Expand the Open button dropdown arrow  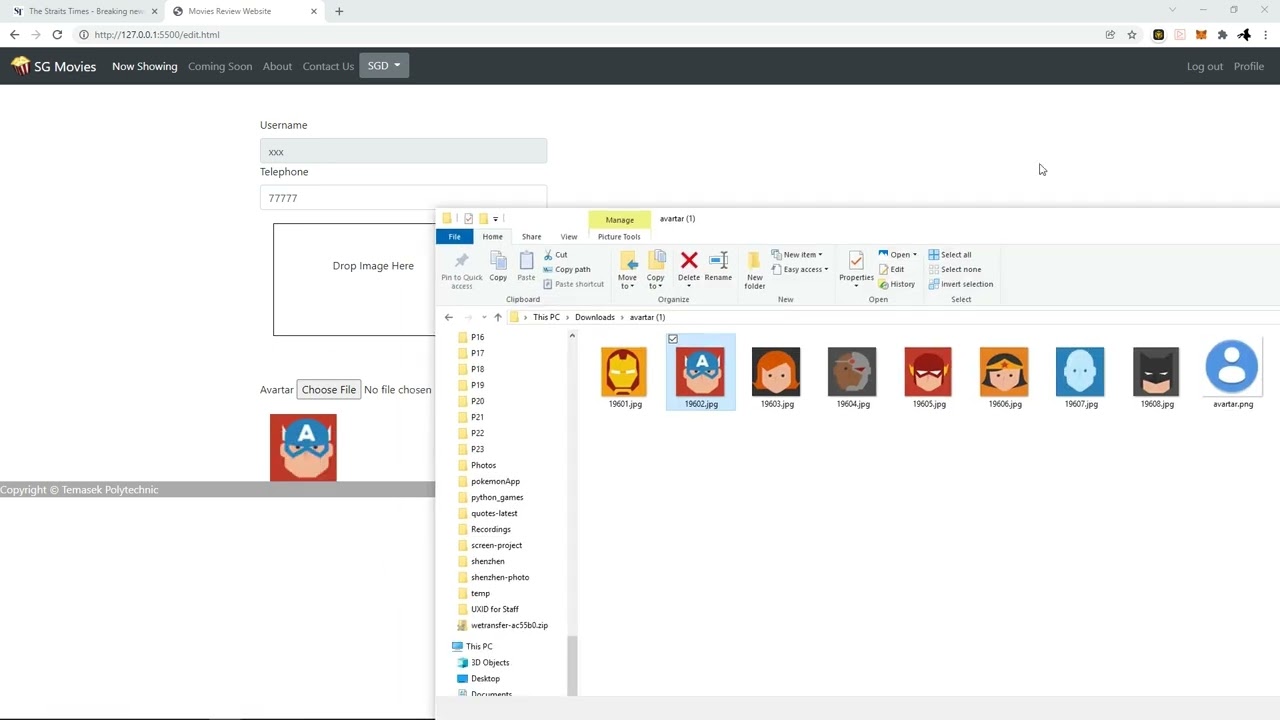(x=915, y=255)
